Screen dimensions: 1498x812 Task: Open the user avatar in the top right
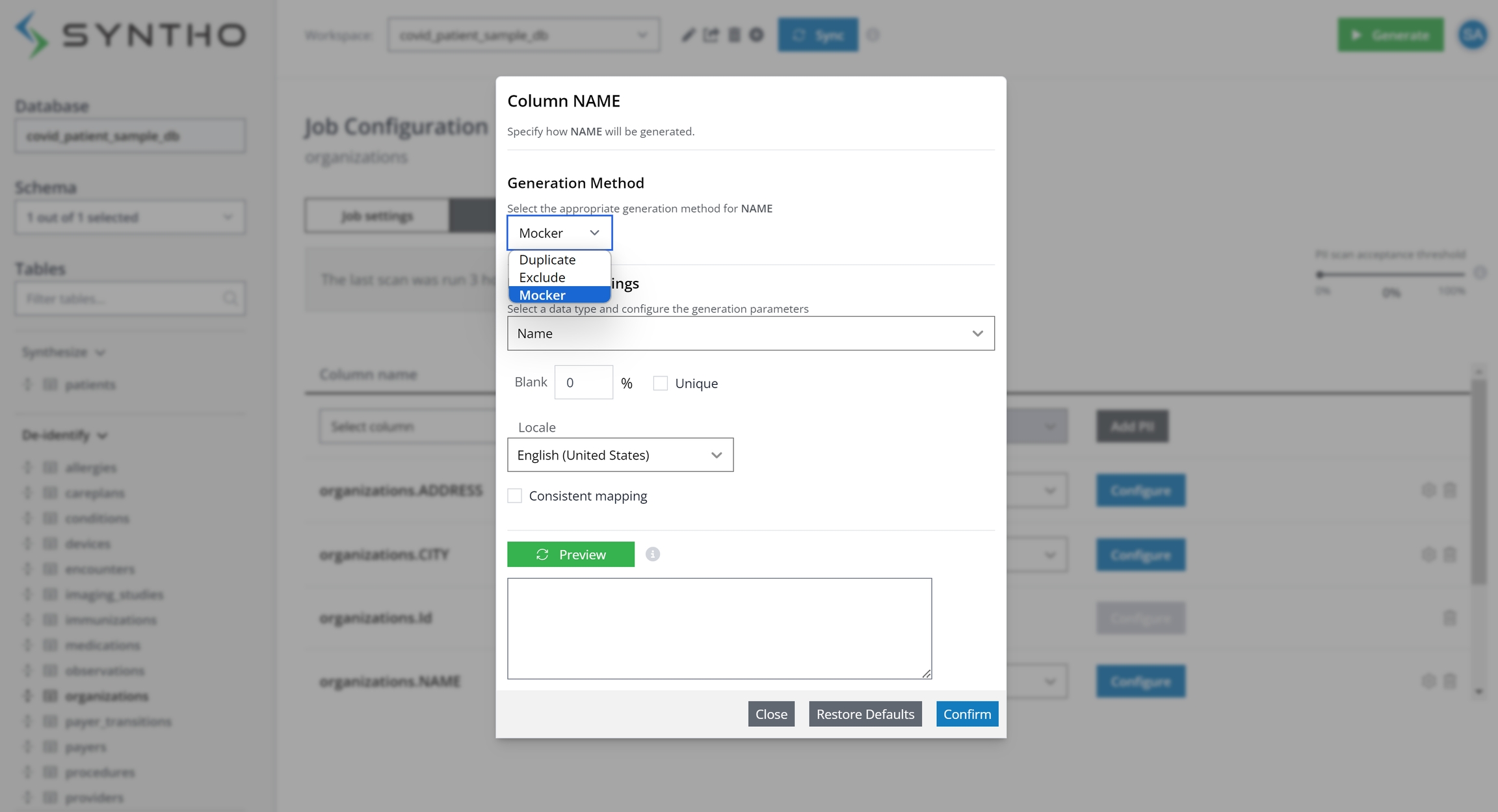pyautogui.click(x=1473, y=35)
